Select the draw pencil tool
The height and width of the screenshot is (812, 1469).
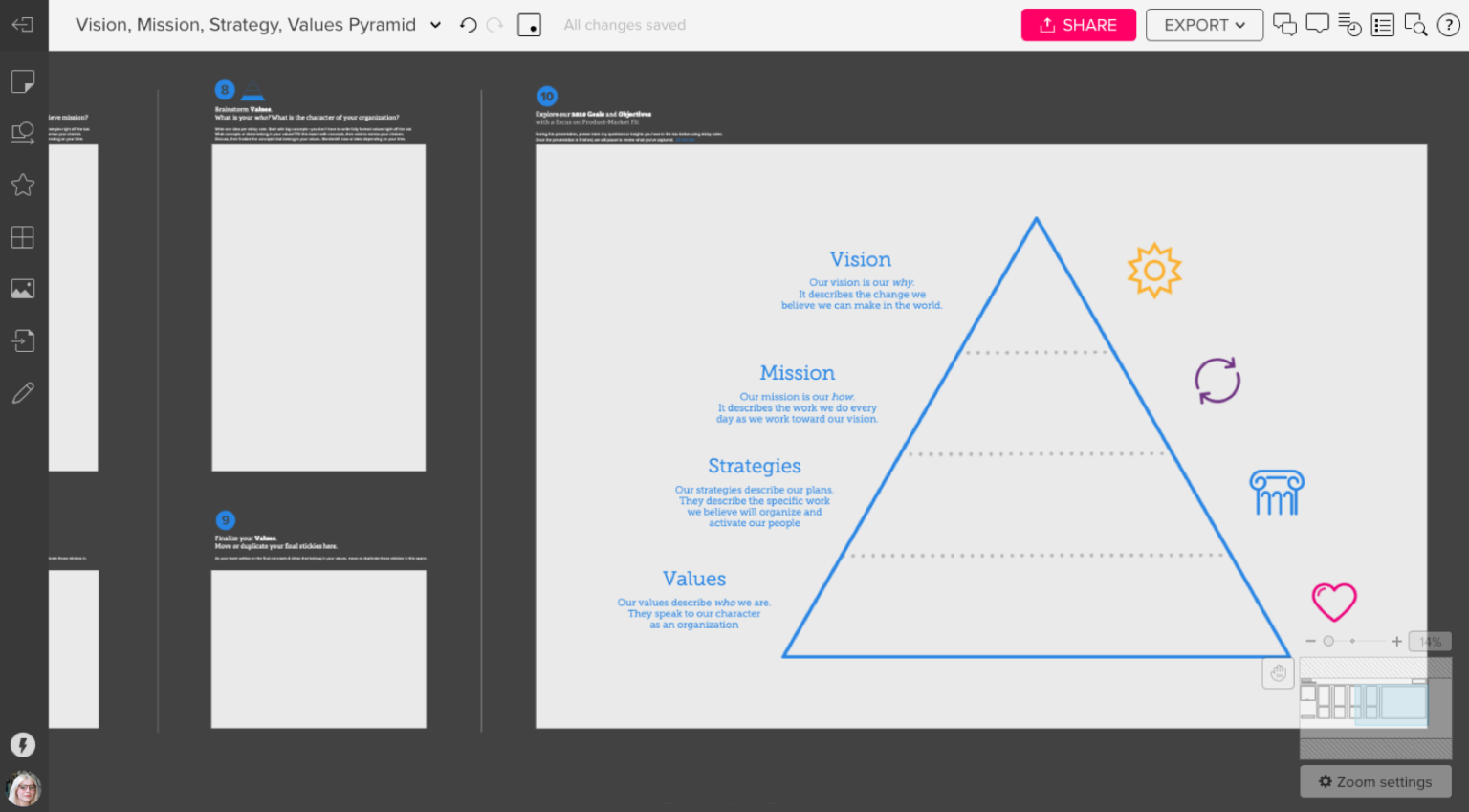tap(22, 392)
